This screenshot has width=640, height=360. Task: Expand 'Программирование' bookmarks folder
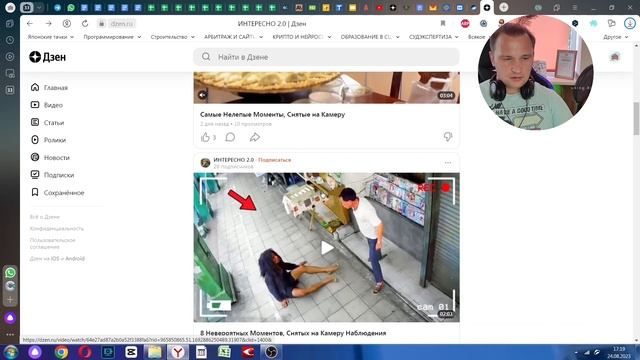click(112, 37)
